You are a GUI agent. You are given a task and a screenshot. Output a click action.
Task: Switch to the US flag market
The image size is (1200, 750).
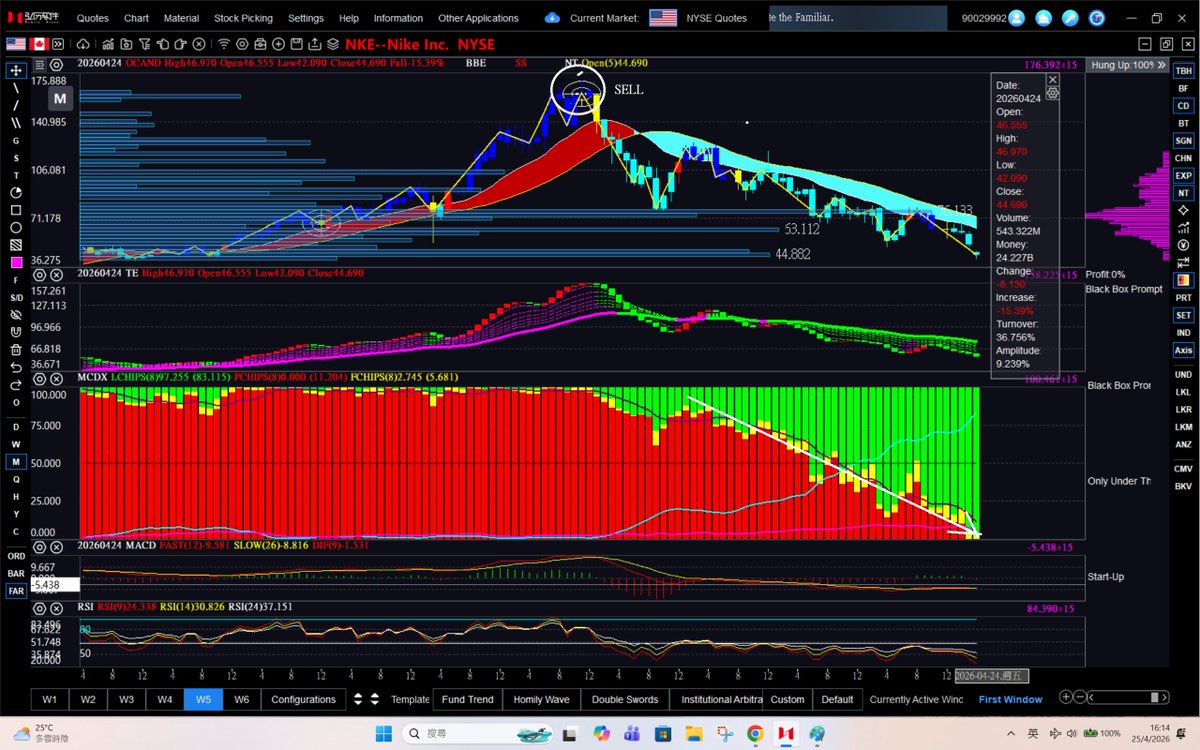tap(16, 44)
